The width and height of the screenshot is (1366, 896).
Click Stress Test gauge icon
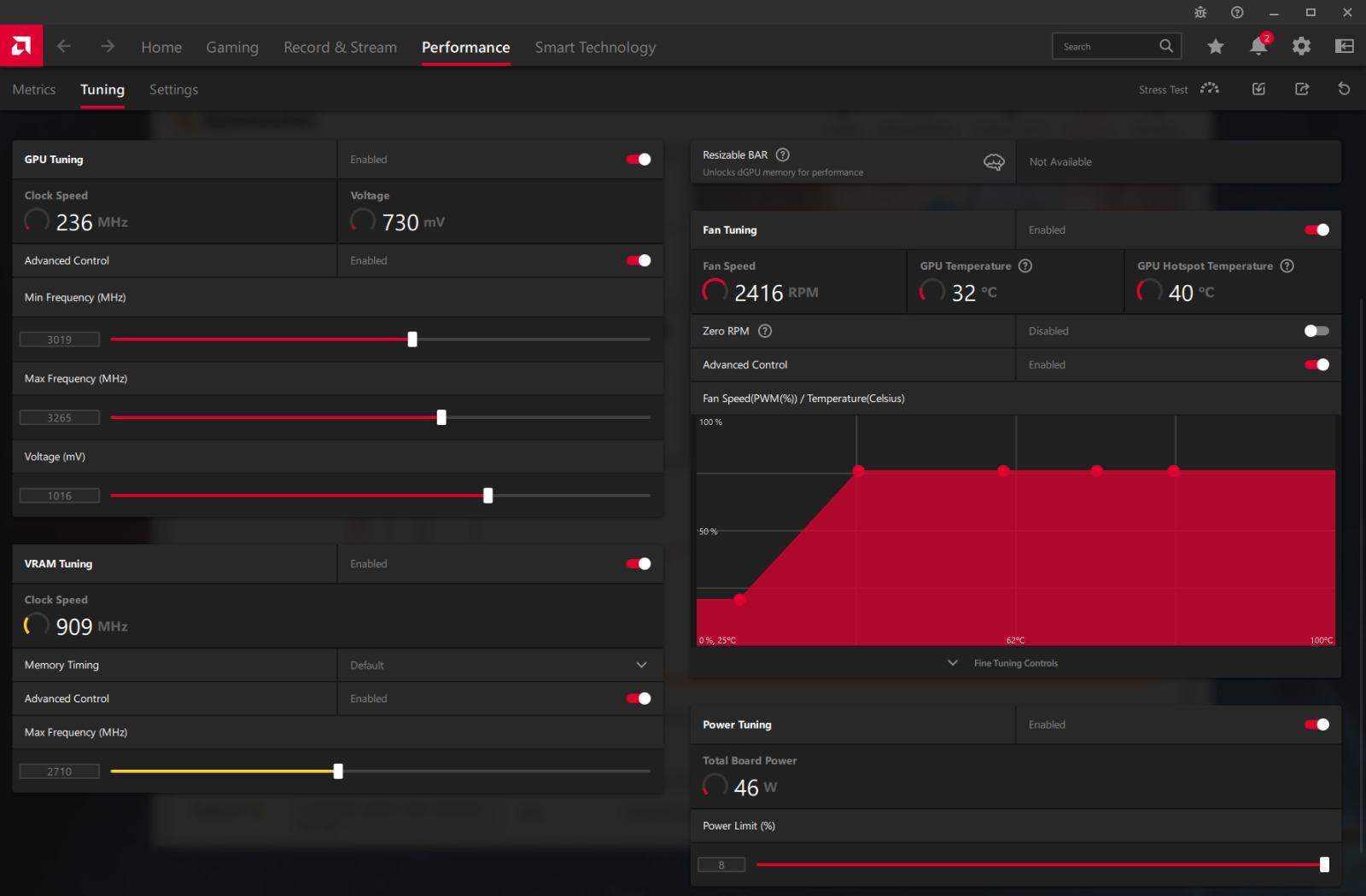pyautogui.click(x=1210, y=89)
